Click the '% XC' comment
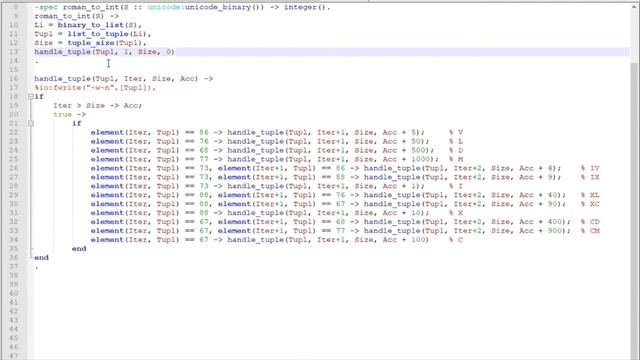 (590, 204)
